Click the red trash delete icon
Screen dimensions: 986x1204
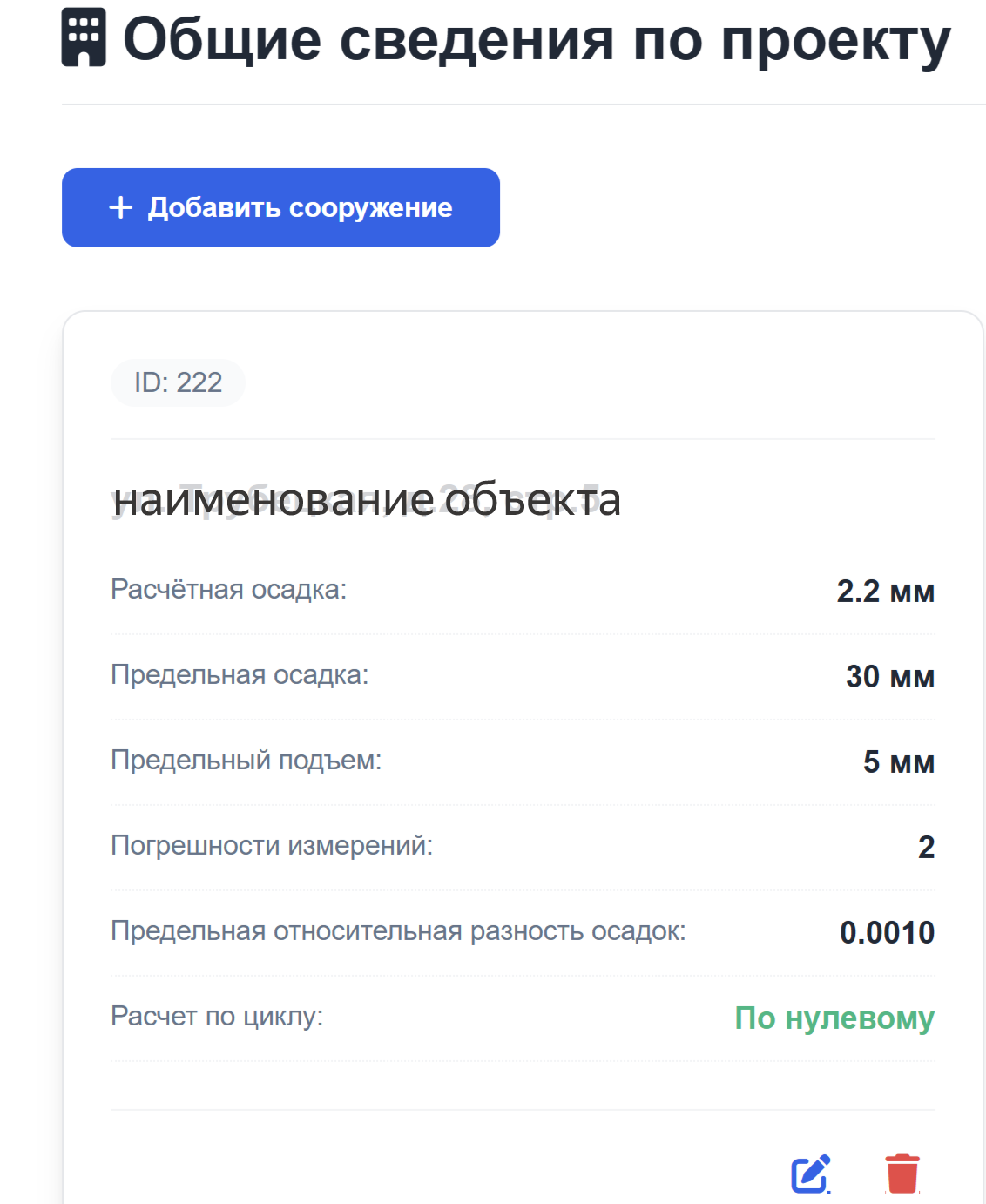point(902,1174)
